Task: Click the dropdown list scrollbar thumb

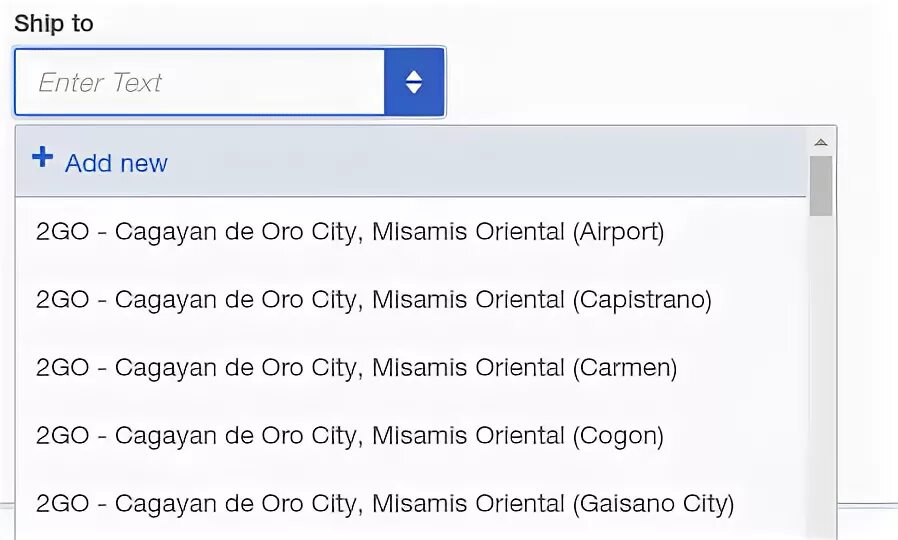Action: 821,186
